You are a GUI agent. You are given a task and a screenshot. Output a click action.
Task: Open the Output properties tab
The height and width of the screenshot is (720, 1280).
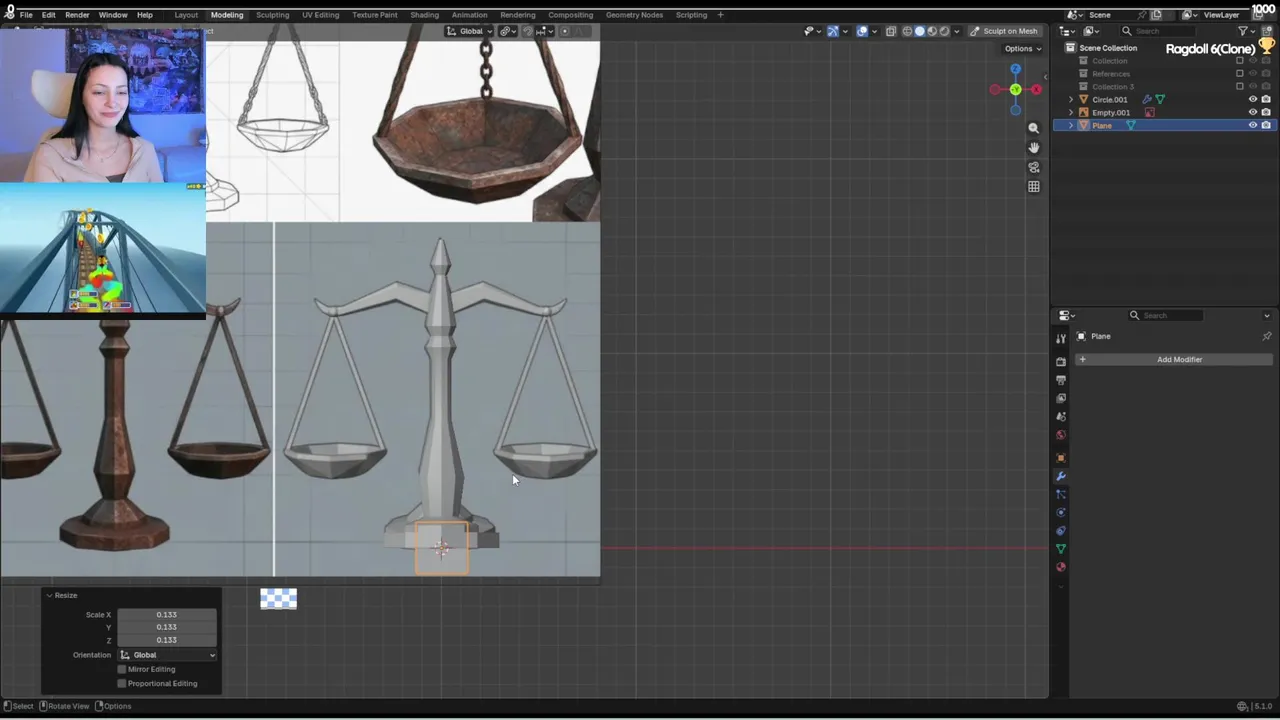1061,380
